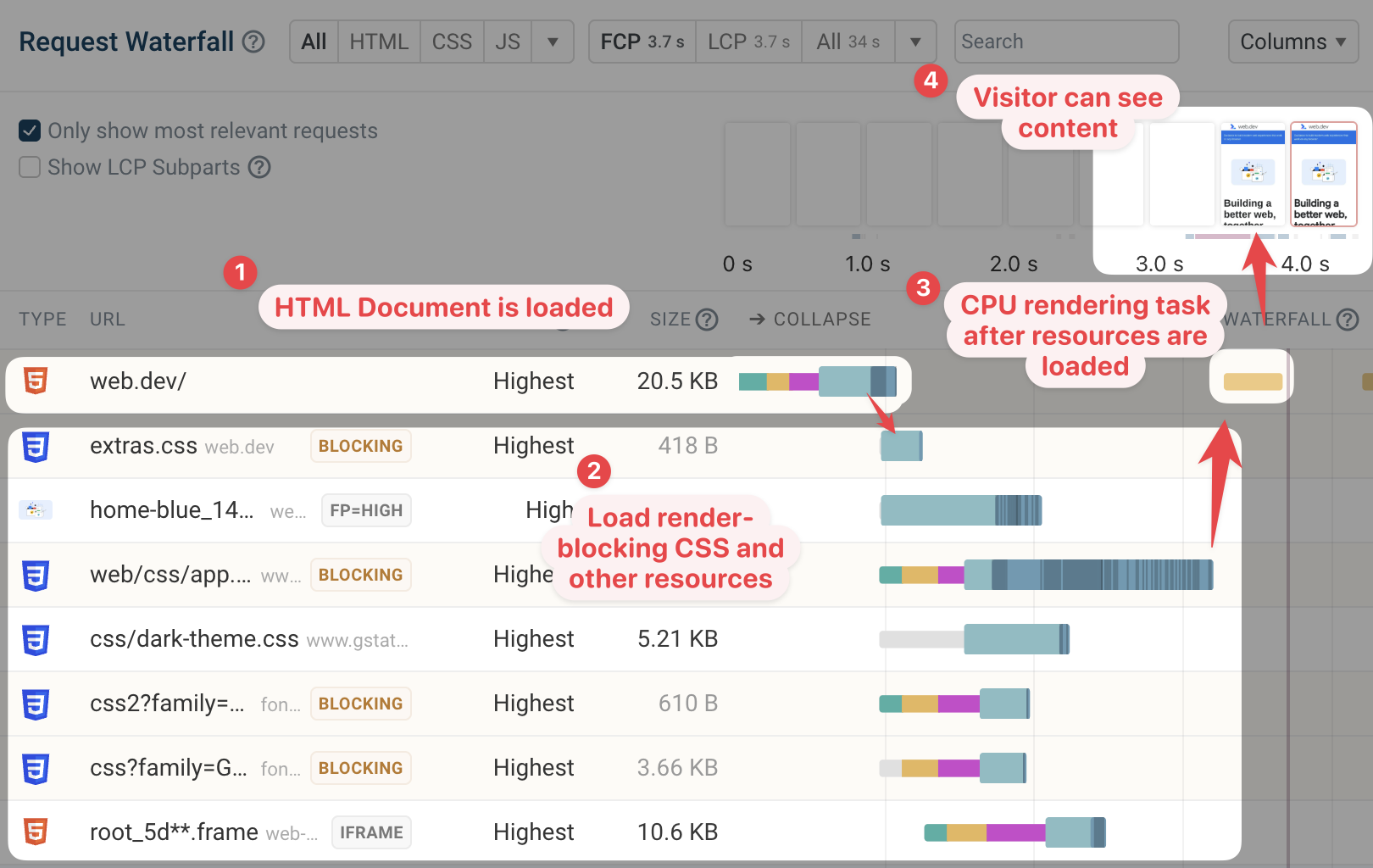Click the HTML icon for root_5d**.frame

35,832
